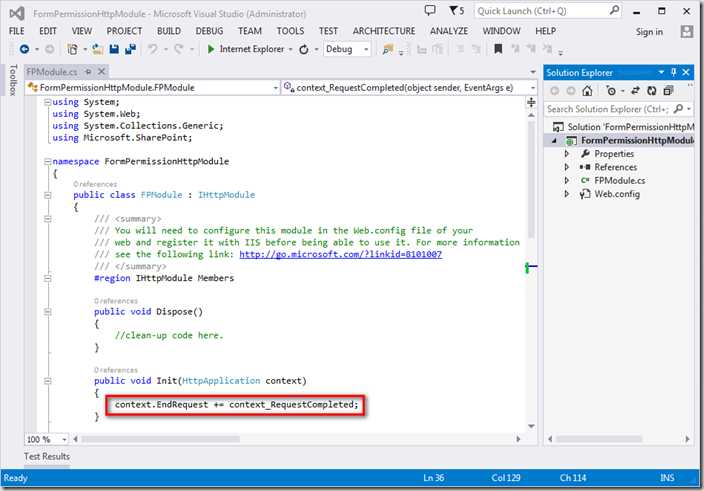Open the Solution Explorer window options dropdown arrow
The image size is (704, 491).
pos(661,72)
